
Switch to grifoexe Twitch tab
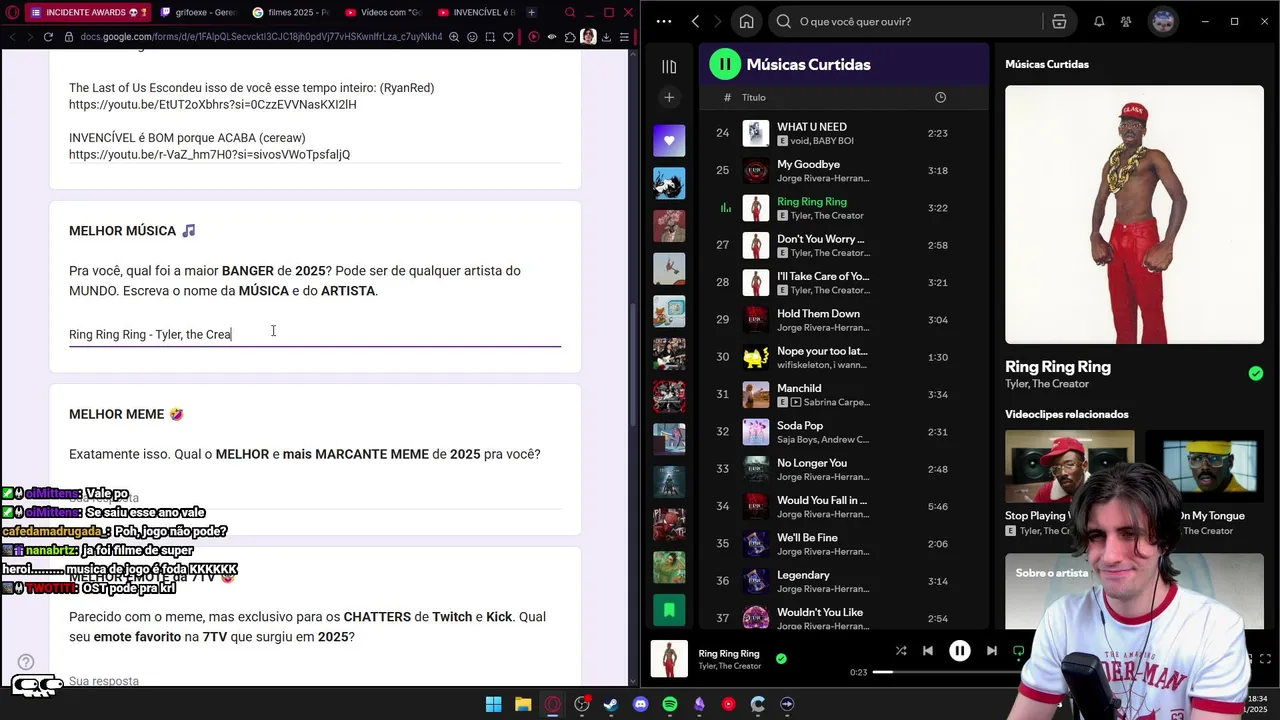pyautogui.click(x=198, y=12)
